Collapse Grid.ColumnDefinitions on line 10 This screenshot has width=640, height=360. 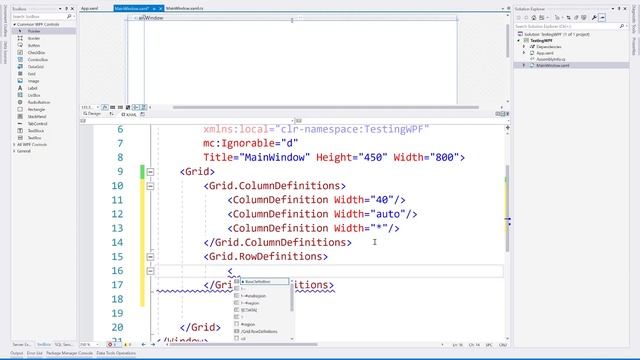[150, 186]
